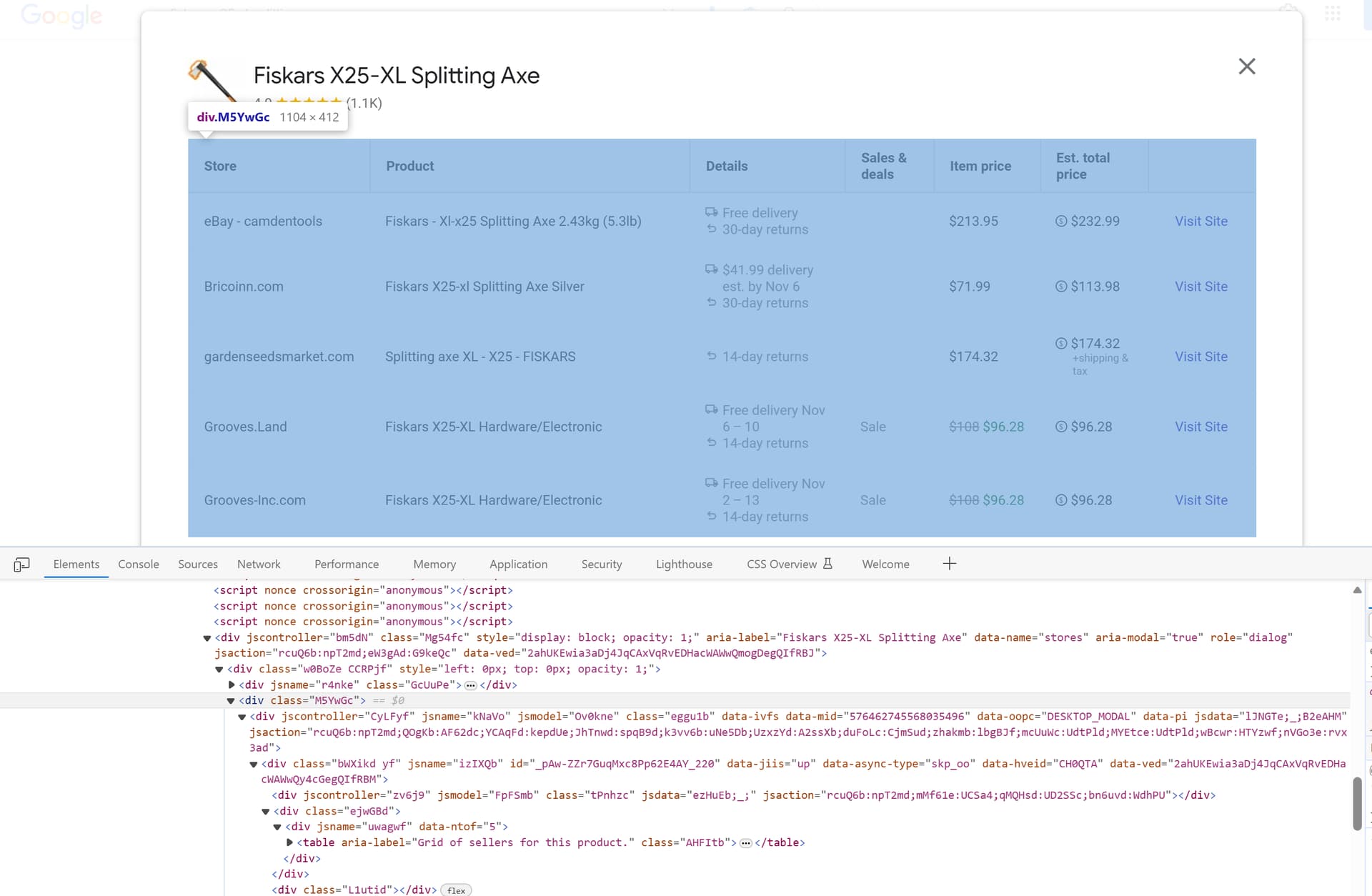Collapse the eggu1b div node

point(242,717)
